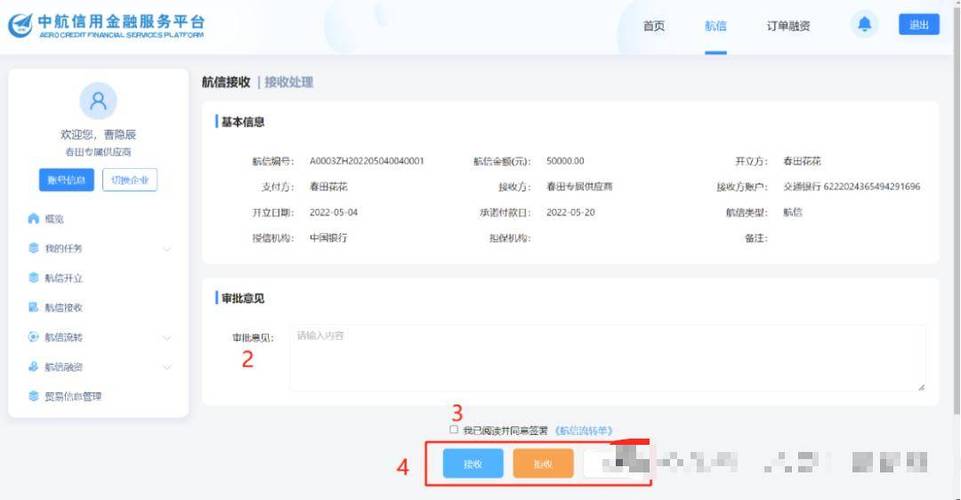Go to the 首页 tab
This screenshot has width=961, height=500.
[653, 26]
